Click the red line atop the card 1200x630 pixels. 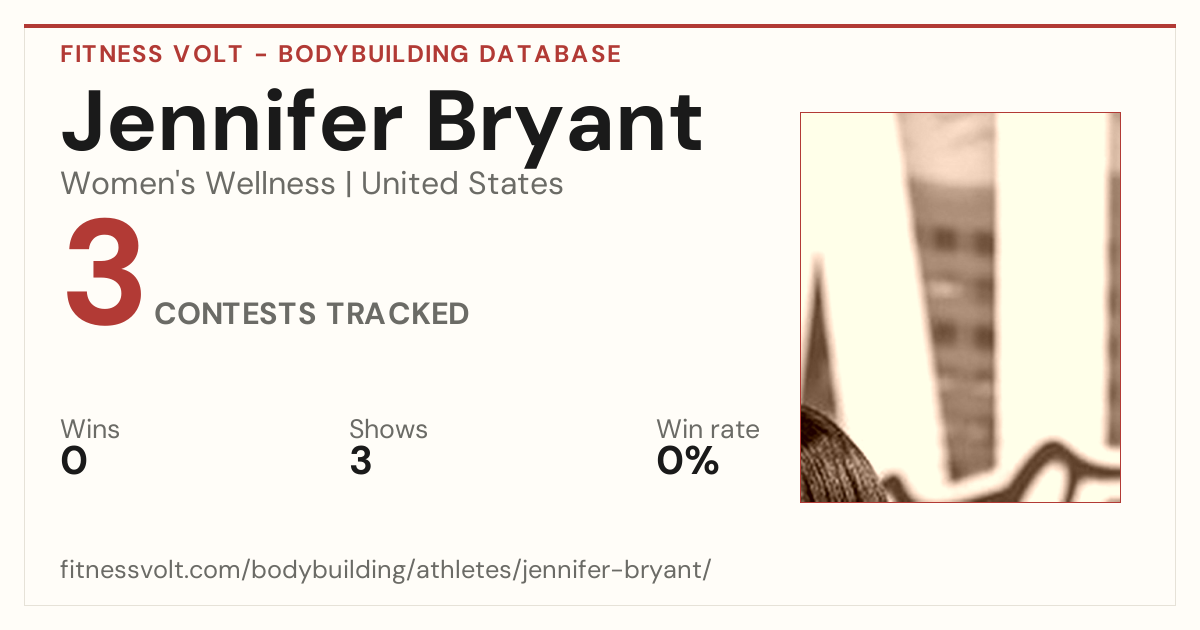pyautogui.click(x=600, y=26)
